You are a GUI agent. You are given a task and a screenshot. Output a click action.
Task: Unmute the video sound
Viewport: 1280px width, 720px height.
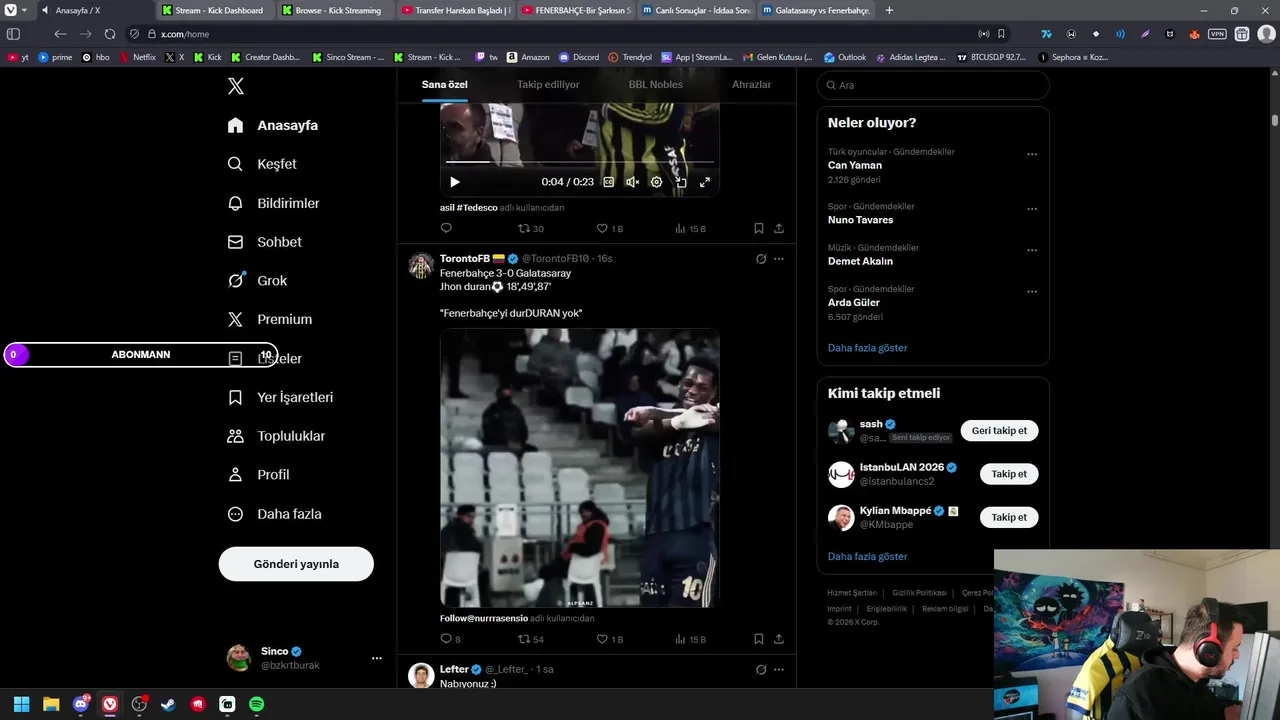(x=632, y=182)
